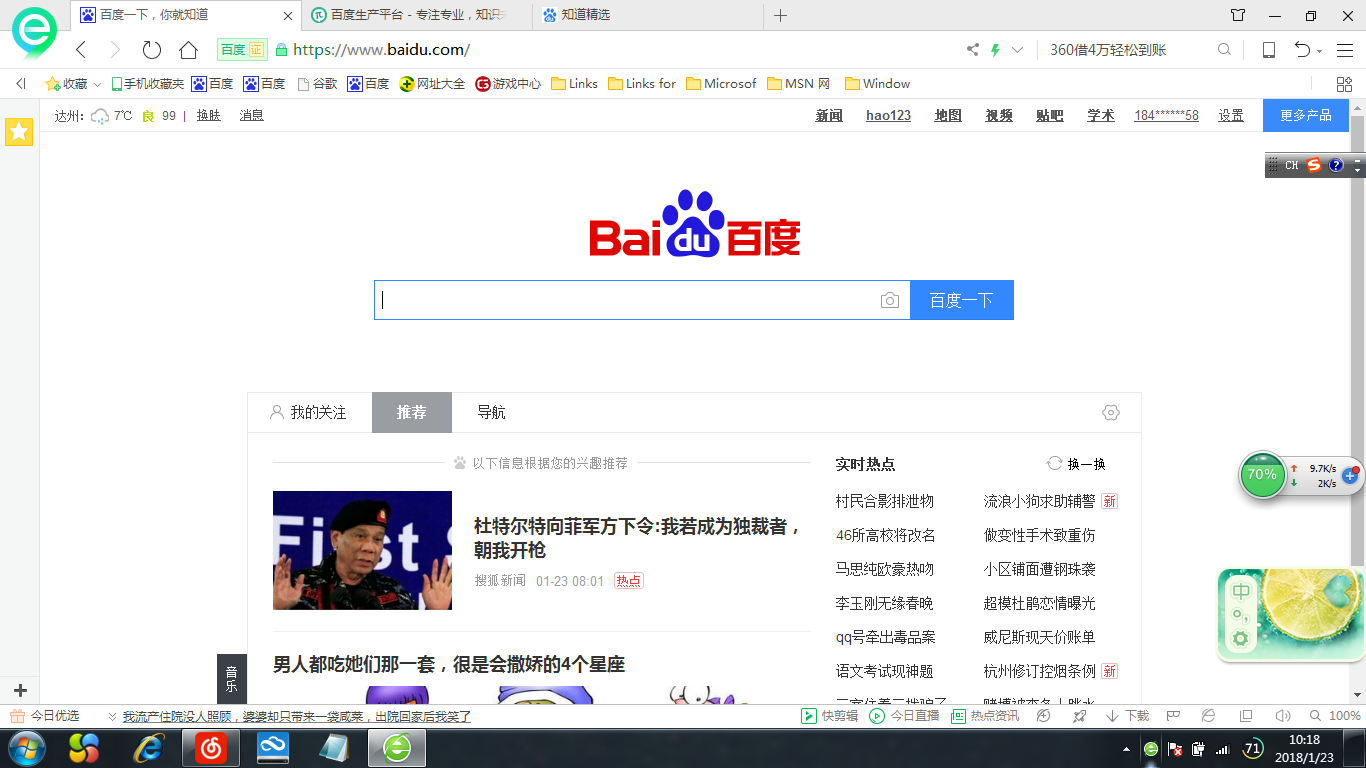Screen dimensions: 1366x768
Task: Click the address bar URL field
Action: pyautogui.click(x=620, y=50)
